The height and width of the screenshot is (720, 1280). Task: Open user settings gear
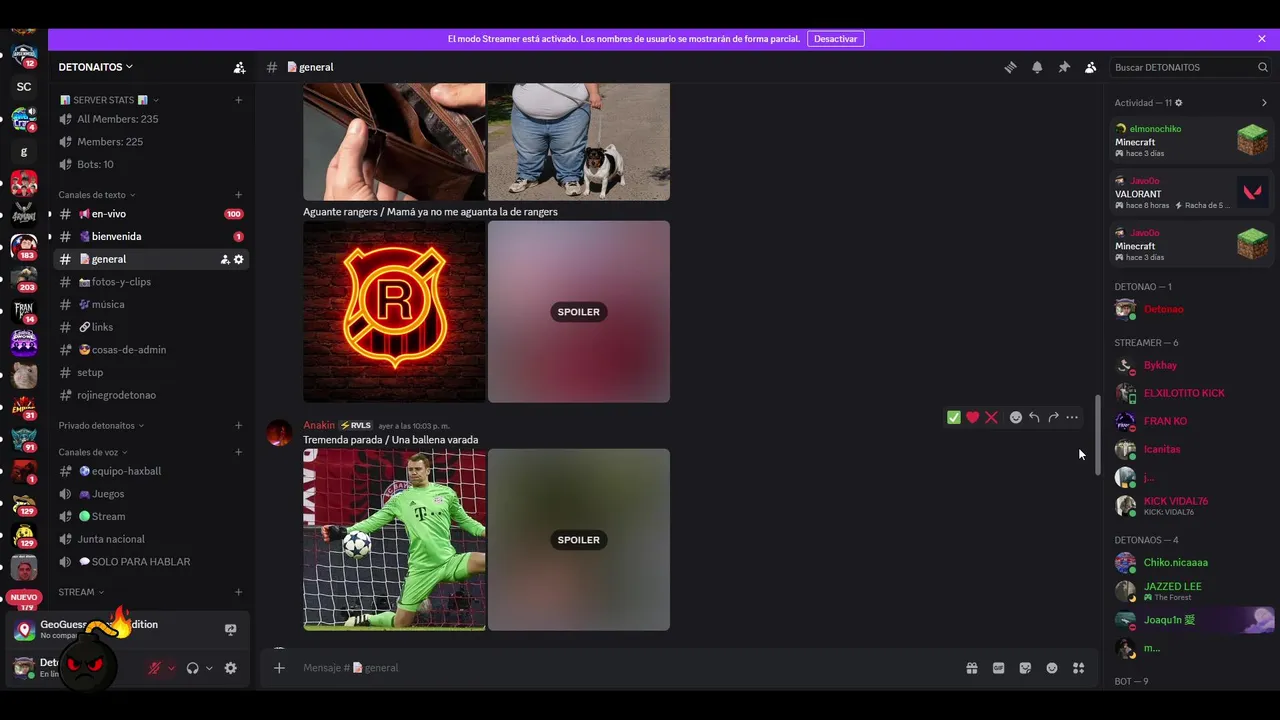pyautogui.click(x=231, y=668)
